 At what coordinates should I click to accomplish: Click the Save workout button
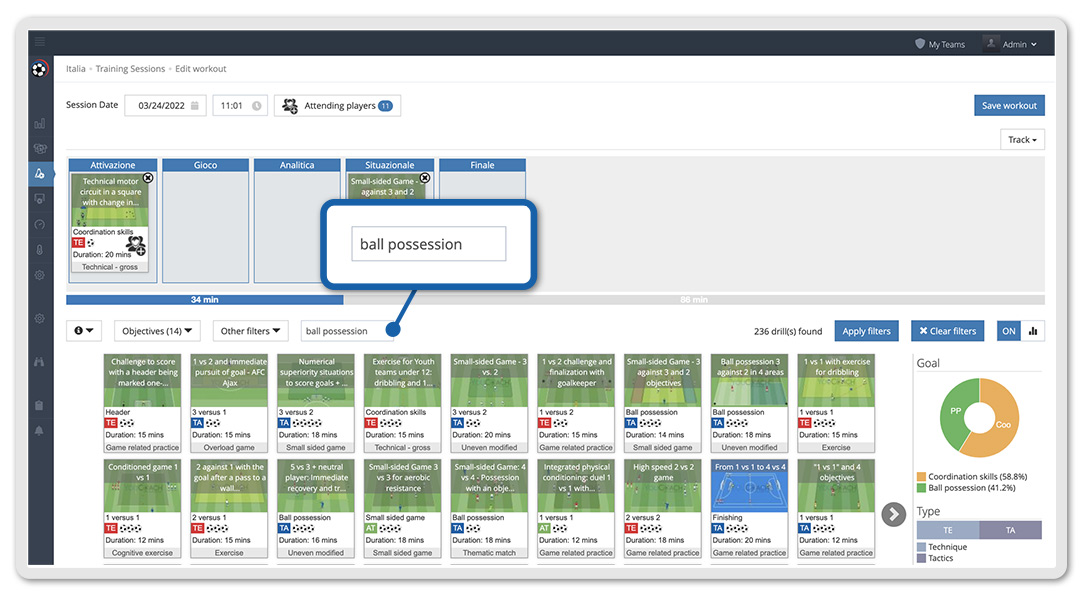pyautogui.click(x=1009, y=106)
